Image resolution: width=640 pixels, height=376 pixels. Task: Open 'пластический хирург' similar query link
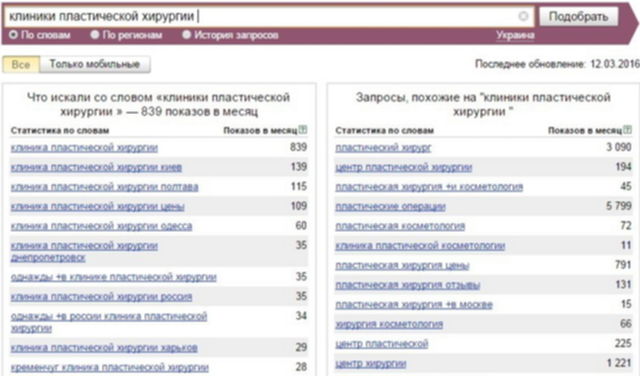coord(383,147)
